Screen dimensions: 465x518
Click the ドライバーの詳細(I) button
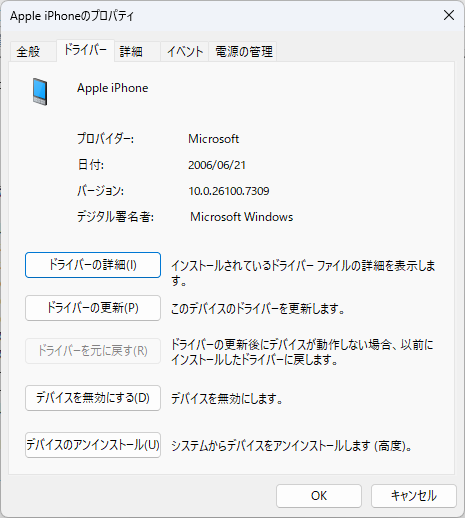pos(93,265)
